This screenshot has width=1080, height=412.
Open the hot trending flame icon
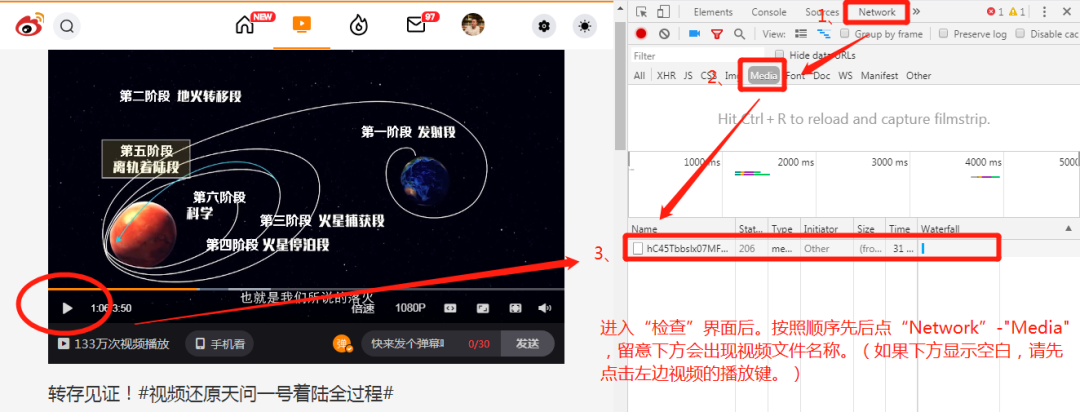358,25
